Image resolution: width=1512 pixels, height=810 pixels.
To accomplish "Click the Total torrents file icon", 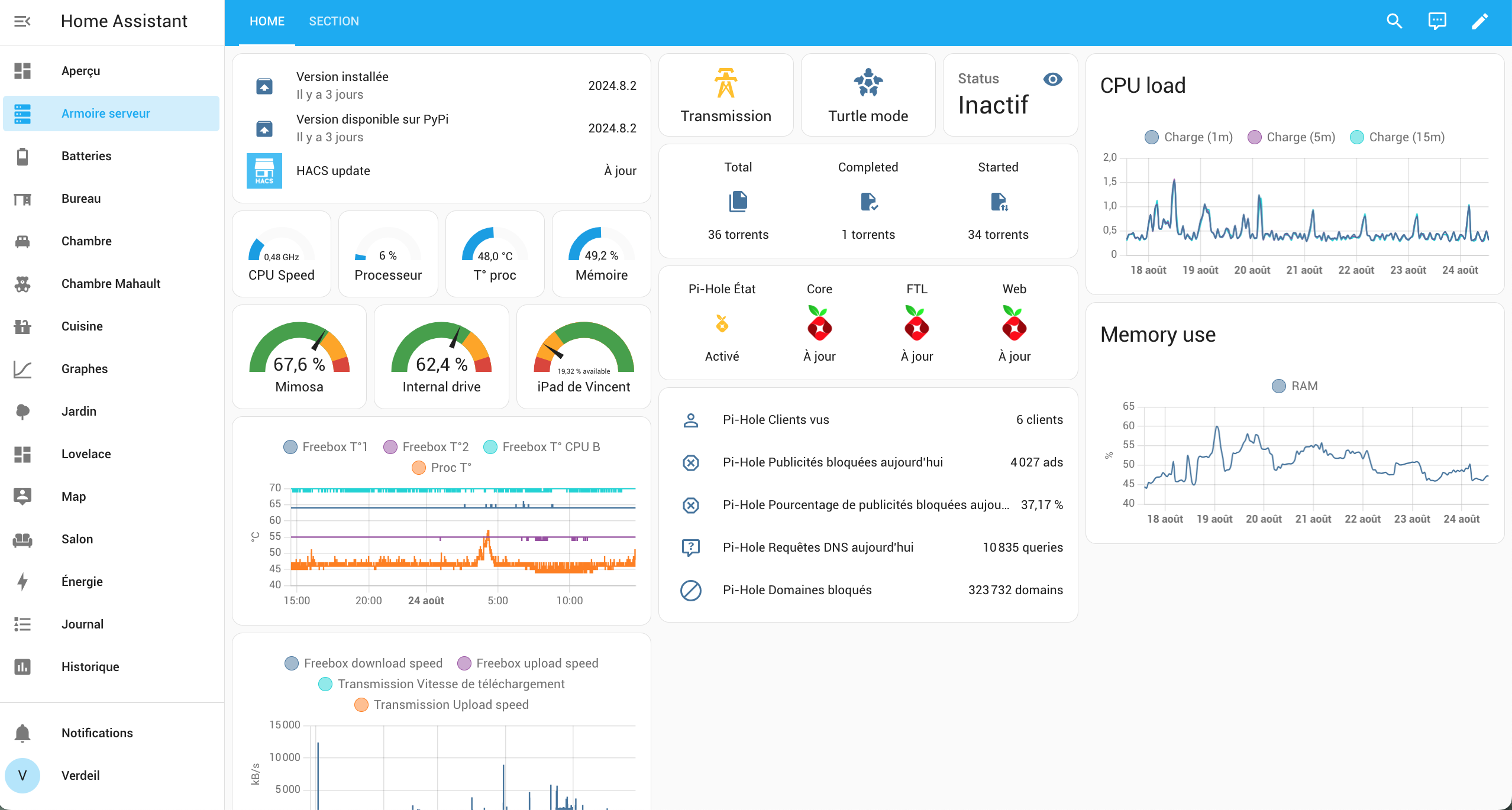I will [738, 202].
